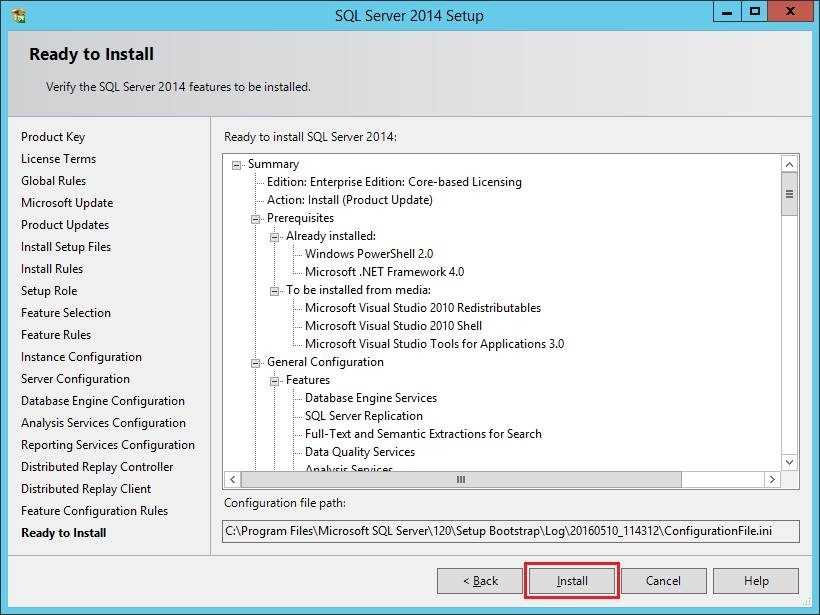Viewport: 820px width, 615px height.
Task: Select Microsoft Visual Studio 2010 Shell row
Action: [x=393, y=326]
